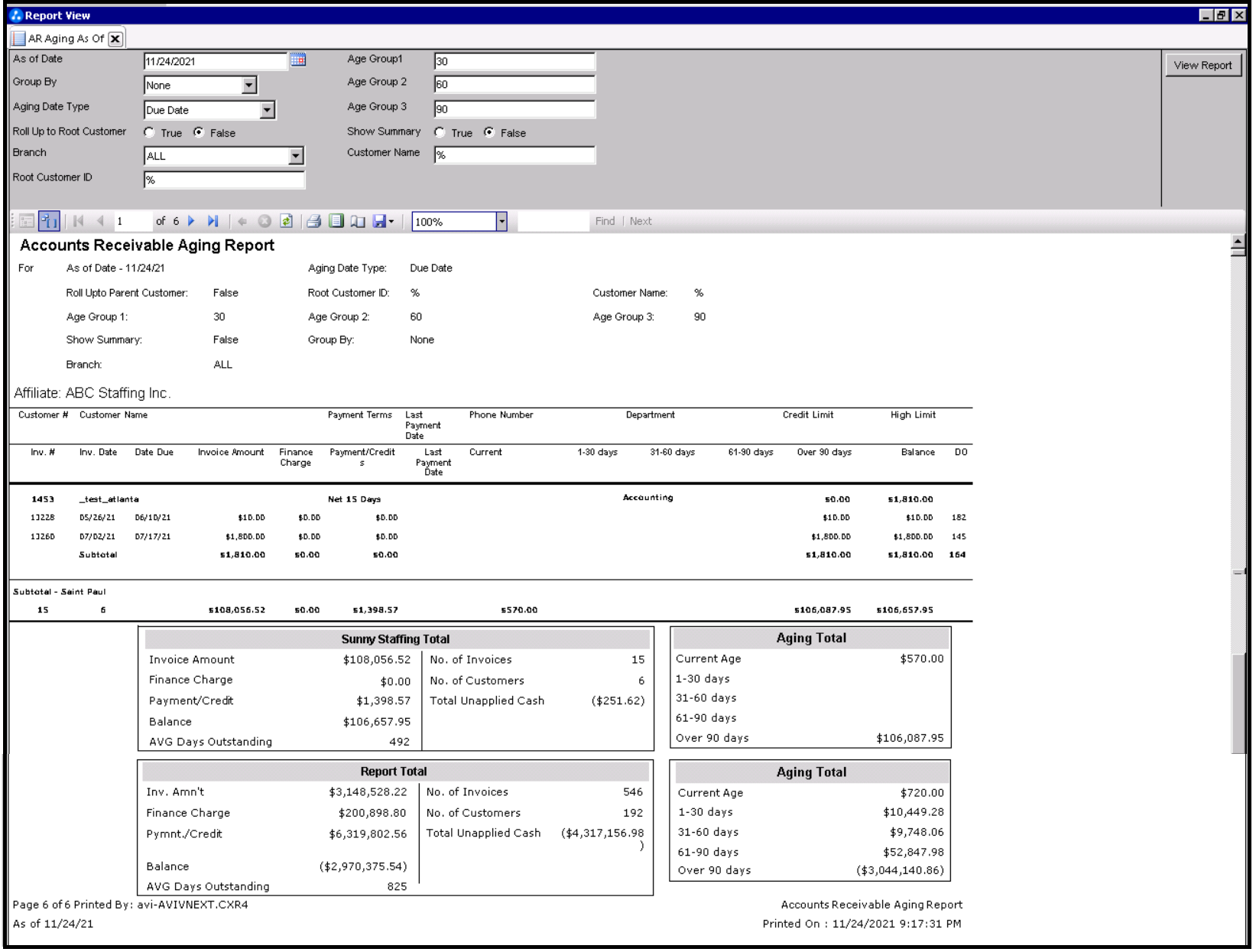Print the report
The image size is (1256, 952).
[x=313, y=222]
